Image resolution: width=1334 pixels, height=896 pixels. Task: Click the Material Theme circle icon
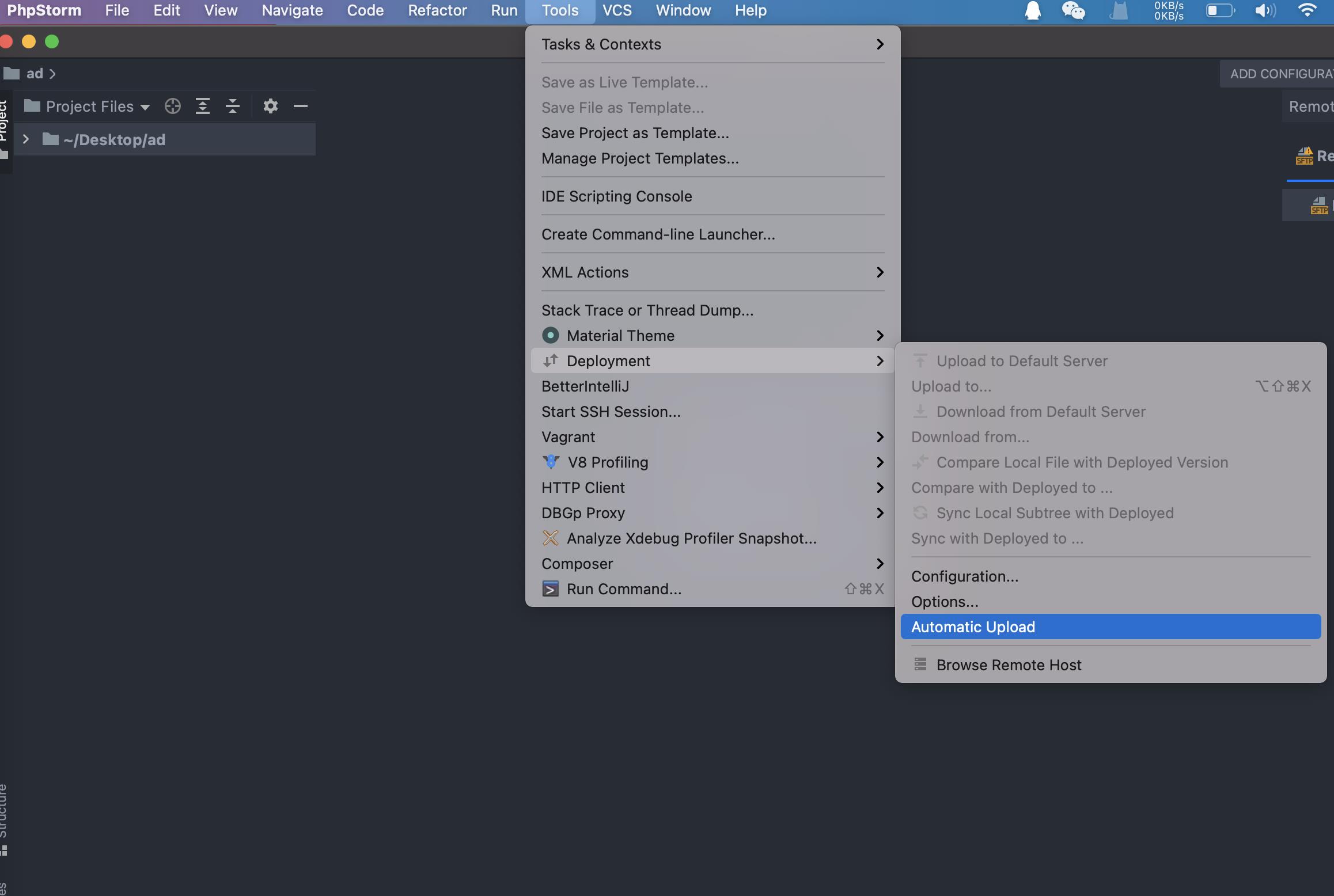[551, 335]
